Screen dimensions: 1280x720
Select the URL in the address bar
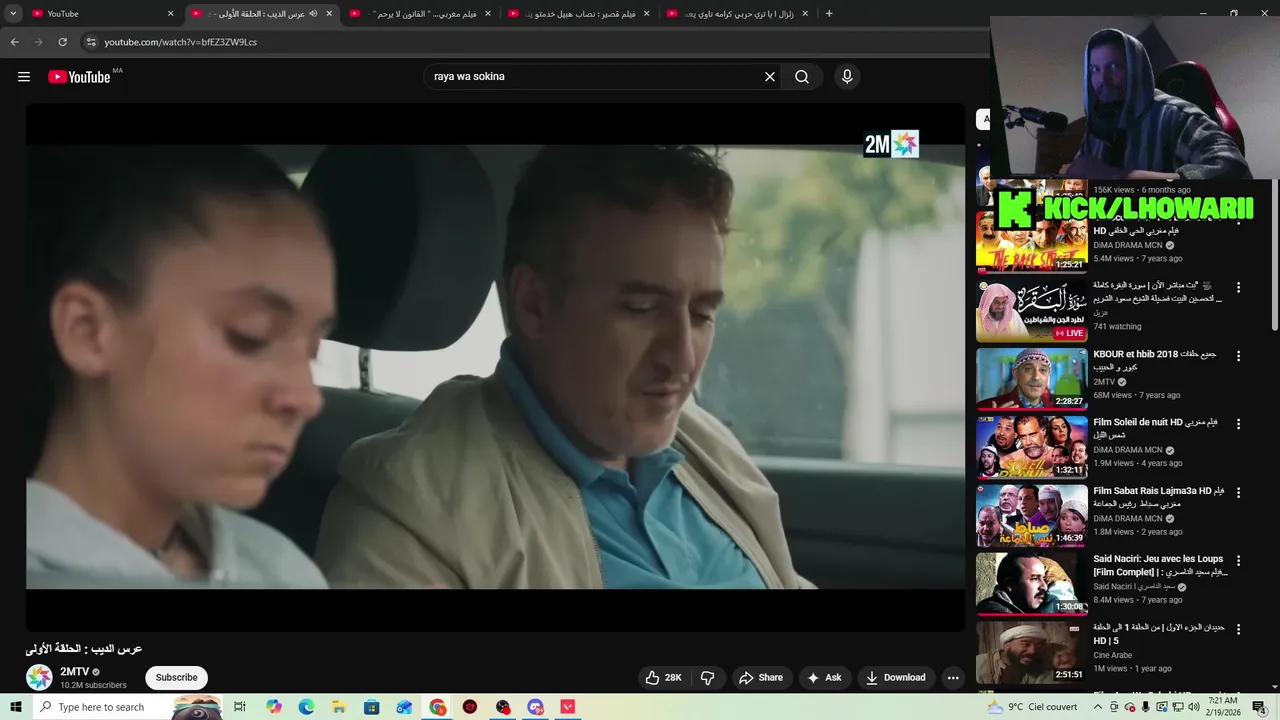pyautogui.click(x=181, y=42)
